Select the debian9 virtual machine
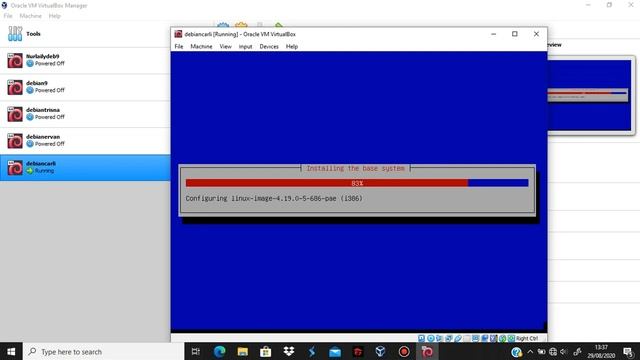This screenshot has height=360, width=640. [x=85, y=87]
